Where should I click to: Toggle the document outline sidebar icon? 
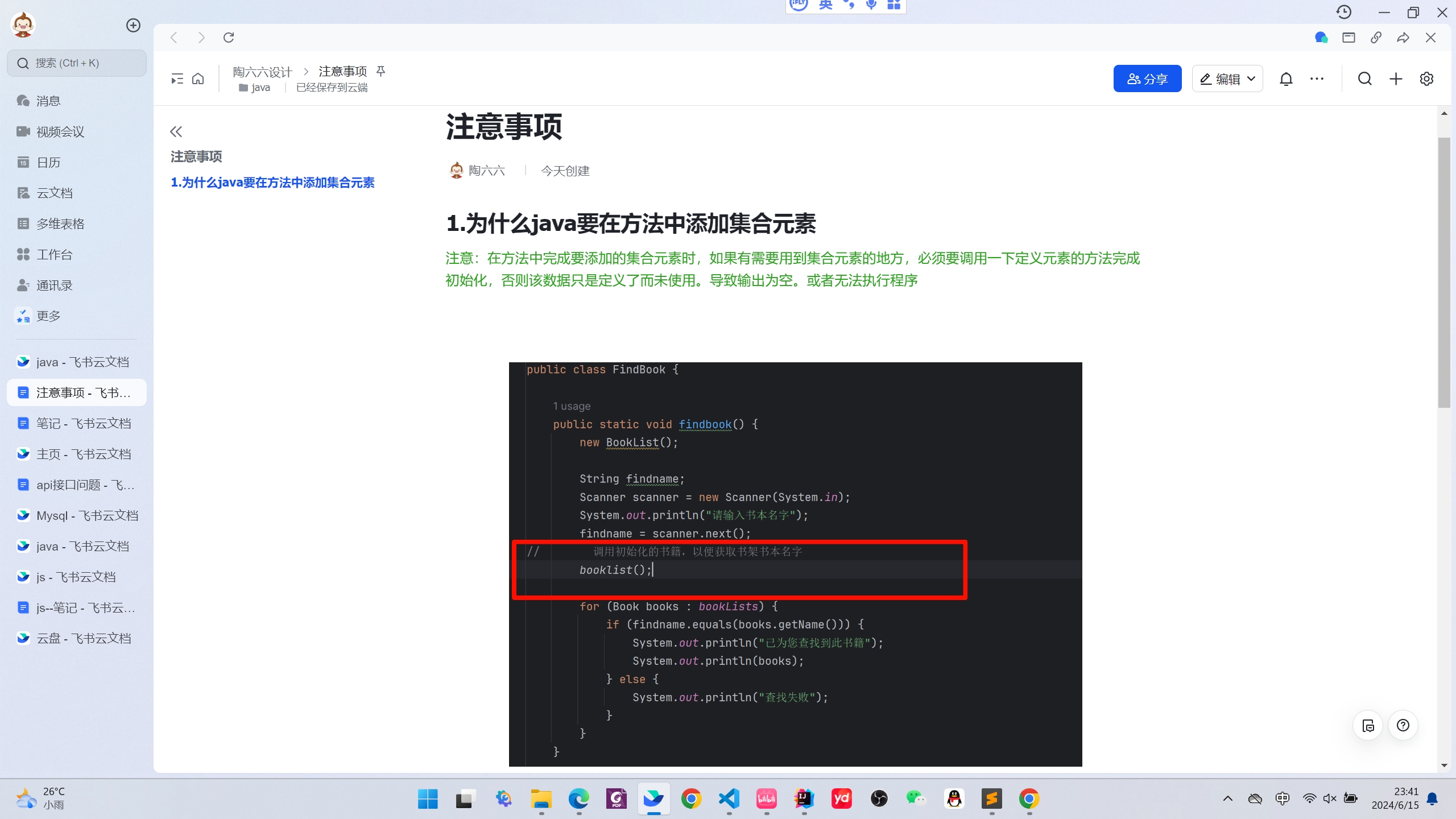pyautogui.click(x=177, y=78)
